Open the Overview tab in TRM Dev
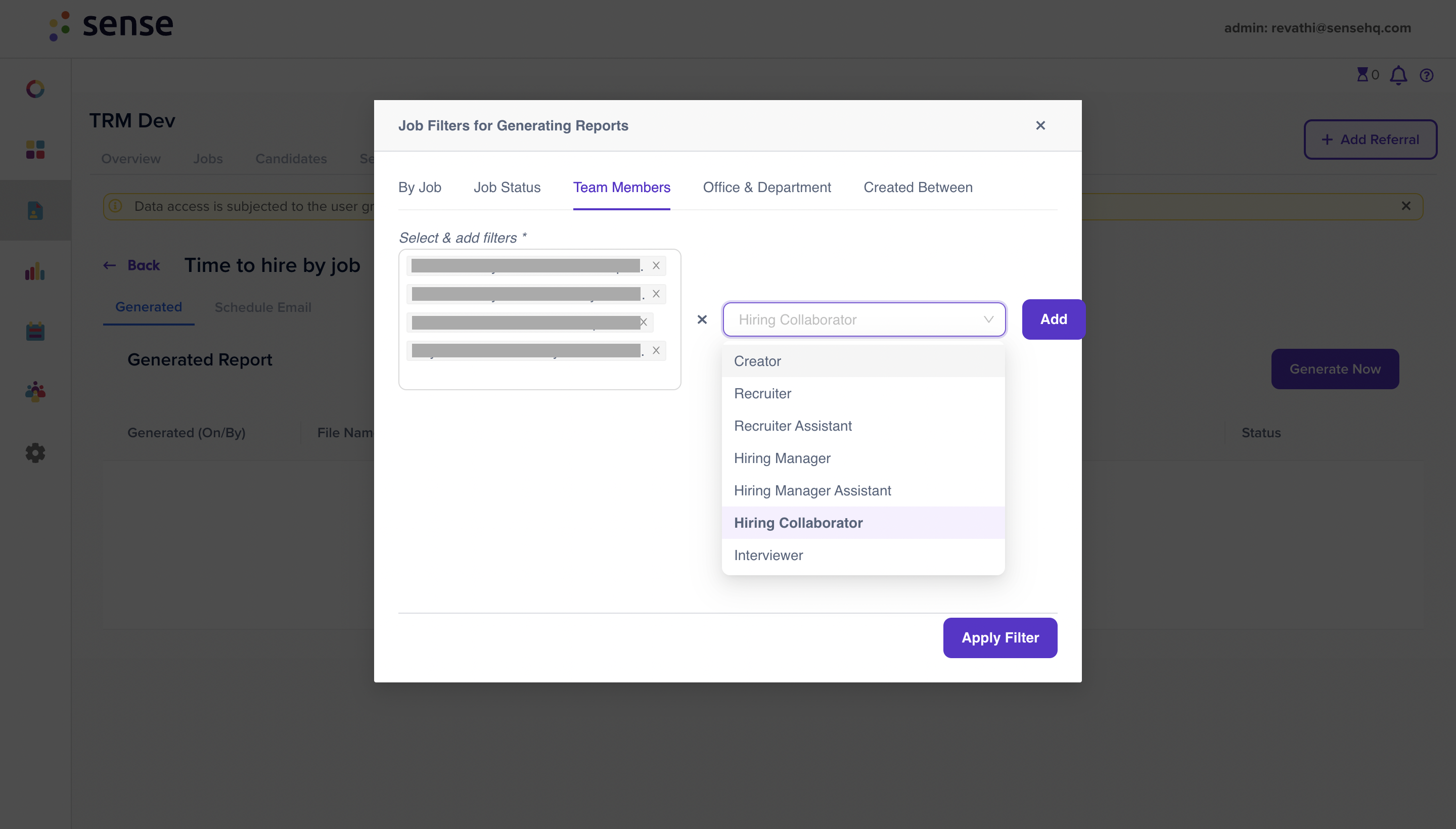This screenshot has height=829, width=1456. tap(131, 159)
